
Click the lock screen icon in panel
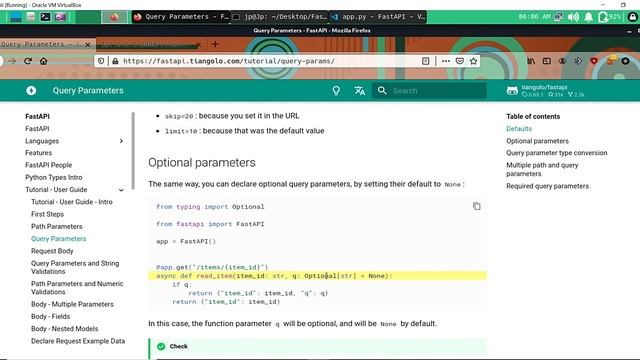pos(633,17)
